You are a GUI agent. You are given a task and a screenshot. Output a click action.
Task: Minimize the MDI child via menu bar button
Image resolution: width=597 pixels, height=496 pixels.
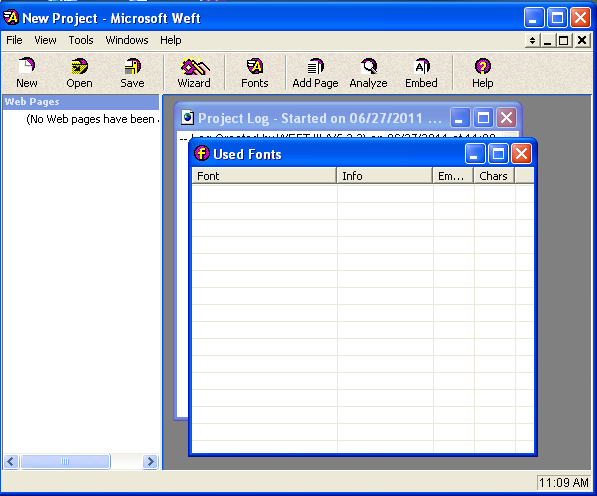point(548,40)
